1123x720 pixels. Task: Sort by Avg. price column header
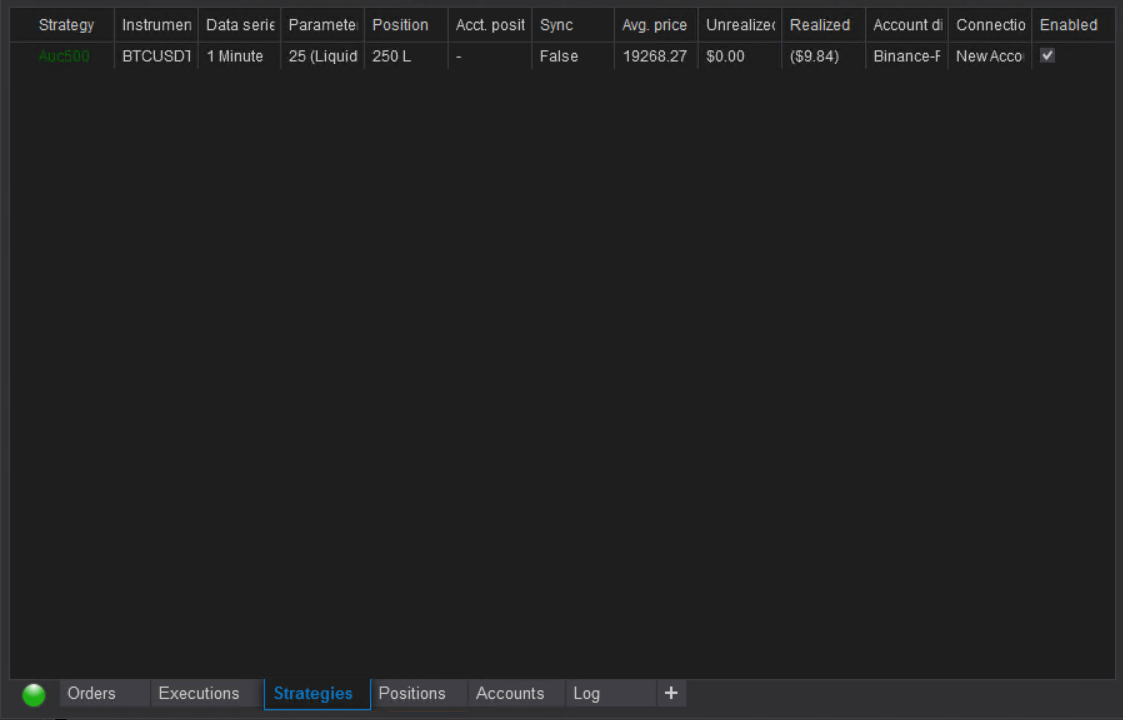point(656,25)
